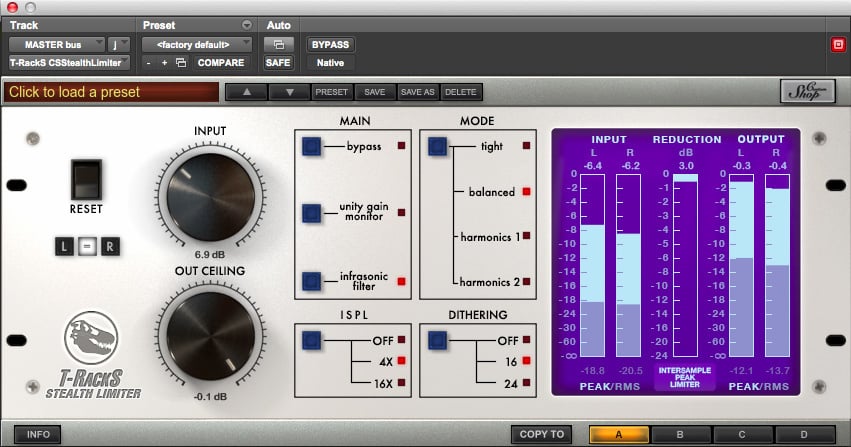Load the next preset with down arrow
The height and width of the screenshot is (447, 851).
click(289, 92)
